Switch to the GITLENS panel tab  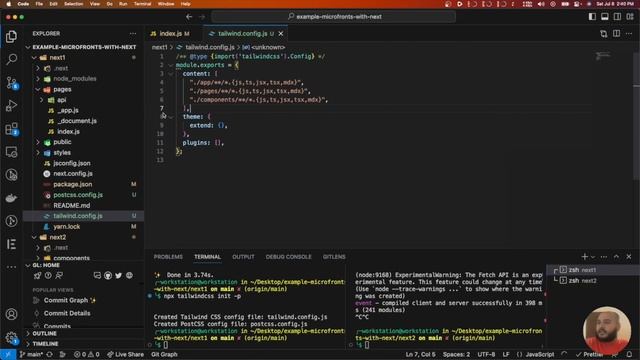(334, 257)
